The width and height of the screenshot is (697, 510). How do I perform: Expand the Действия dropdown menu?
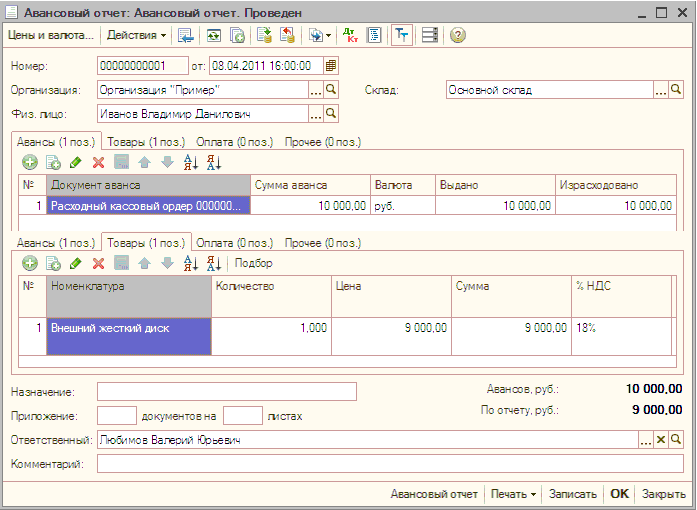click(137, 35)
